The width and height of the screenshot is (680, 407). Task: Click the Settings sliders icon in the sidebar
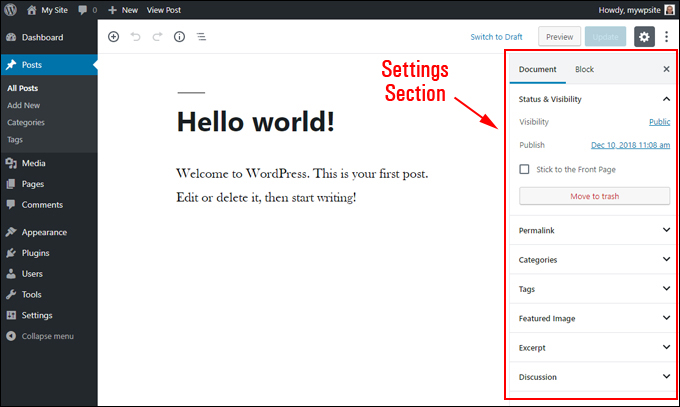point(11,315)
